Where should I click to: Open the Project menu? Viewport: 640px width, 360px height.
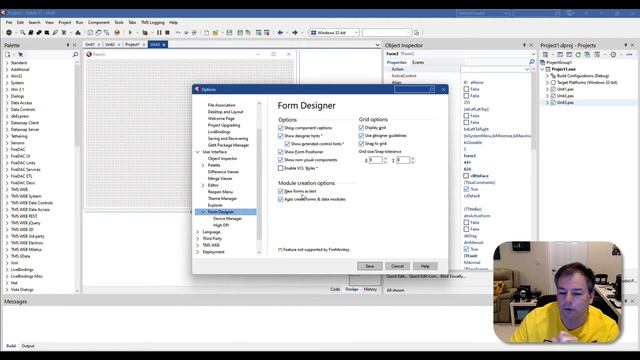point(64,22)
